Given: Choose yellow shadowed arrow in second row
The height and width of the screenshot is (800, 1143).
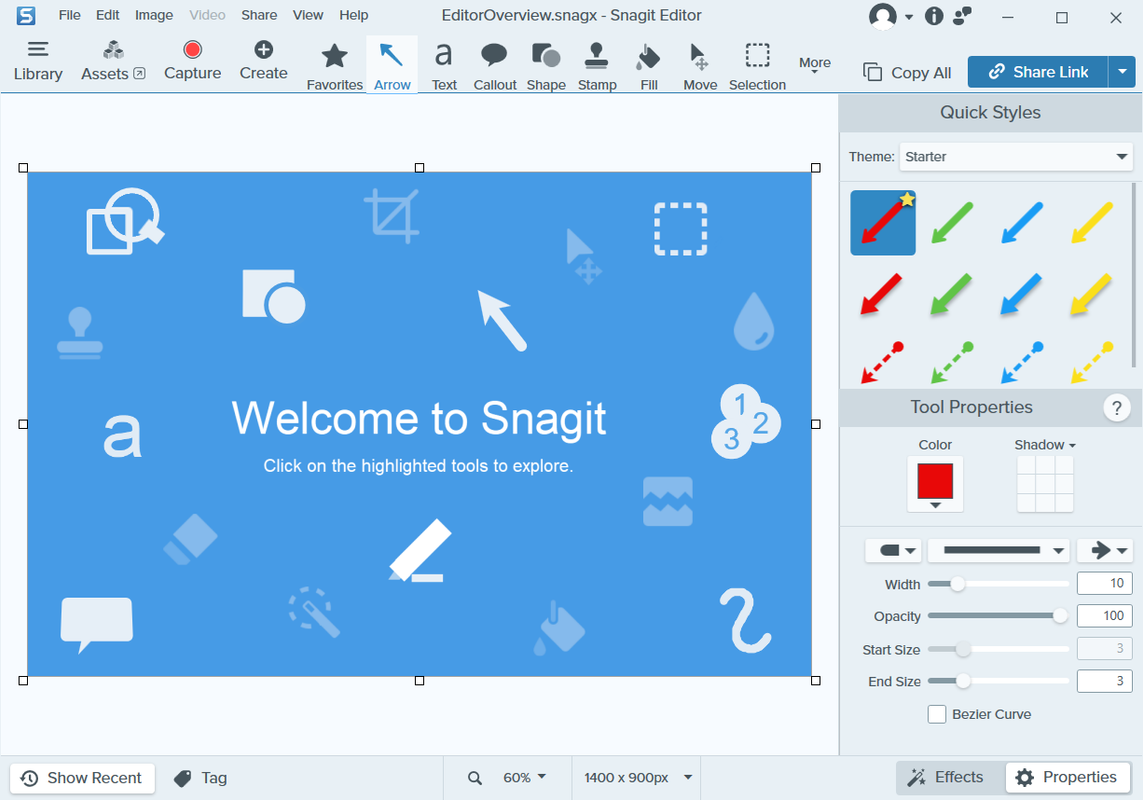Looking at the screenshot, I should [x=1091, y=294].
